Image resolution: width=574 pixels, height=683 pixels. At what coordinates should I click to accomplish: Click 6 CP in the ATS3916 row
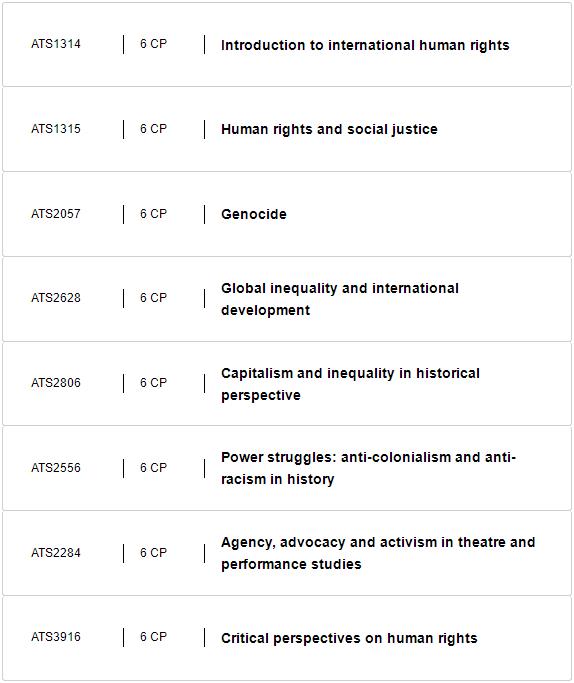click(x=153, y=637)
